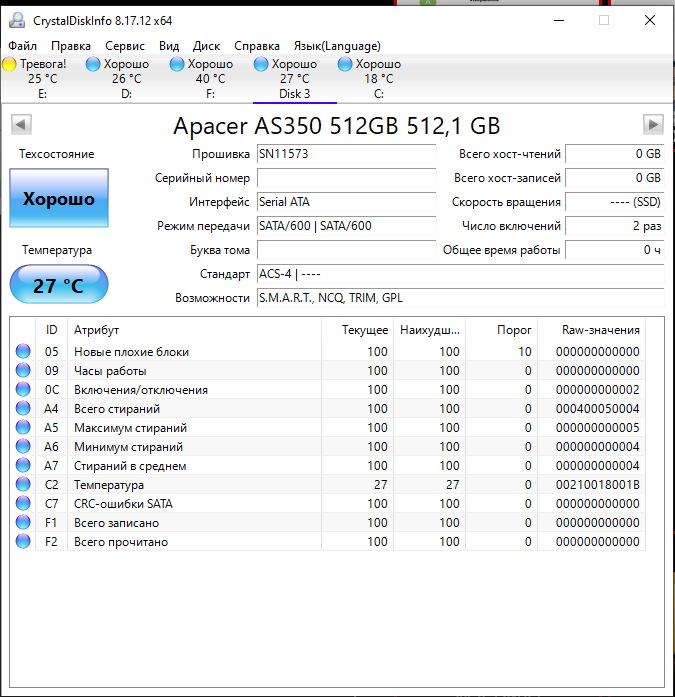The image size is (675, 697).
Task: Click the empty Серийный номер field
Action: [x=346, y=178]
